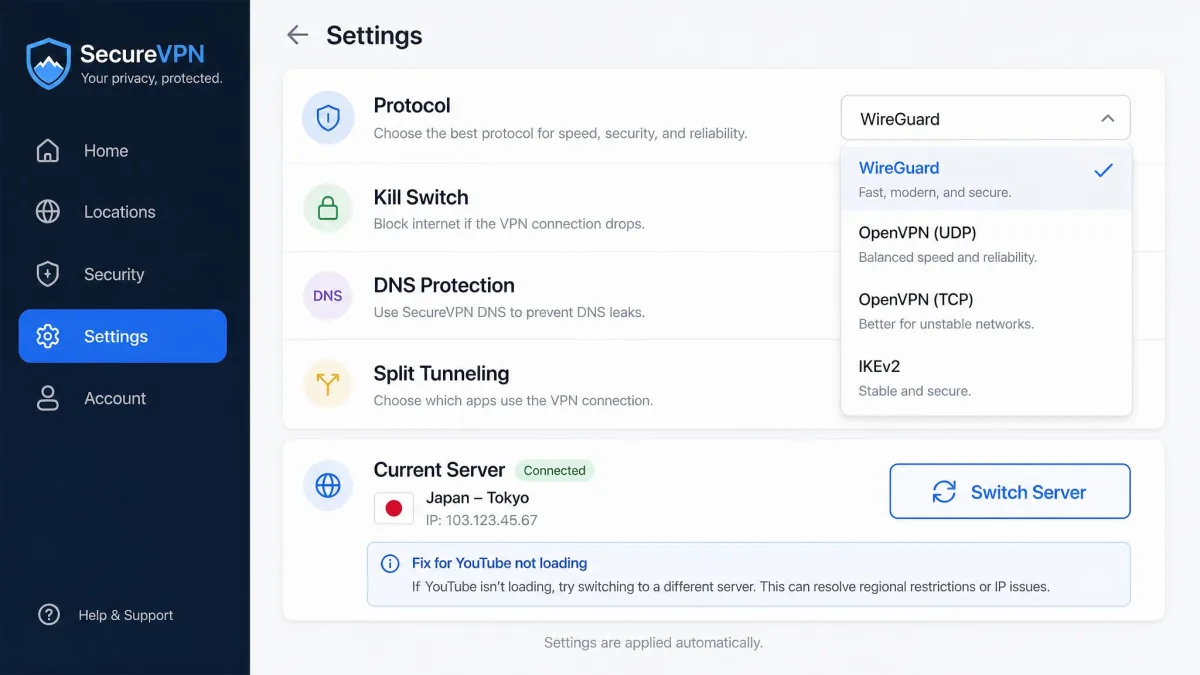This screenshot has height=675, width=1200.
Task: Click 'Choose which apps use the VPN connection.'
Action: coord(513,400)
